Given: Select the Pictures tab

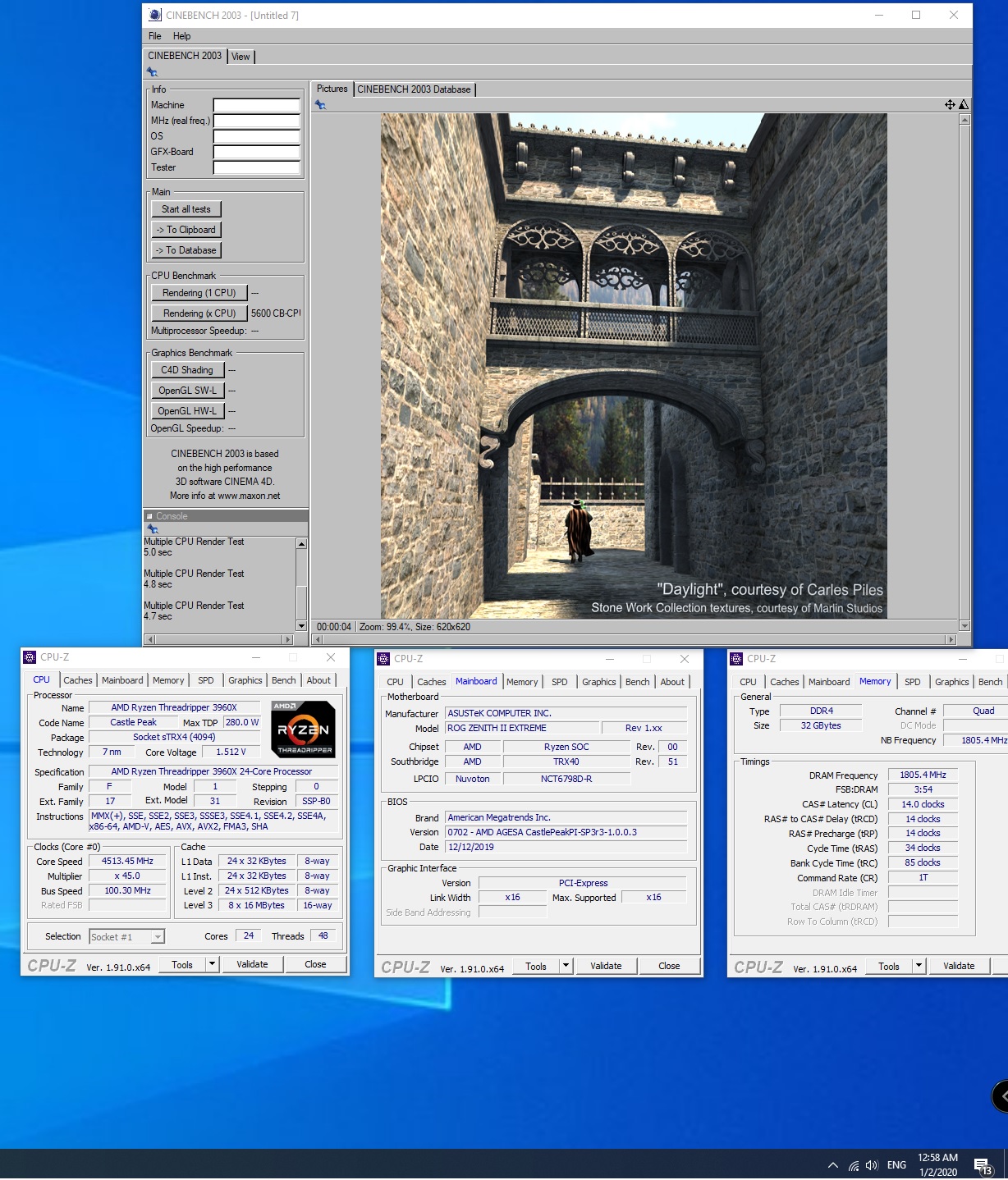Looking at the screenshot, I should 332,89.
